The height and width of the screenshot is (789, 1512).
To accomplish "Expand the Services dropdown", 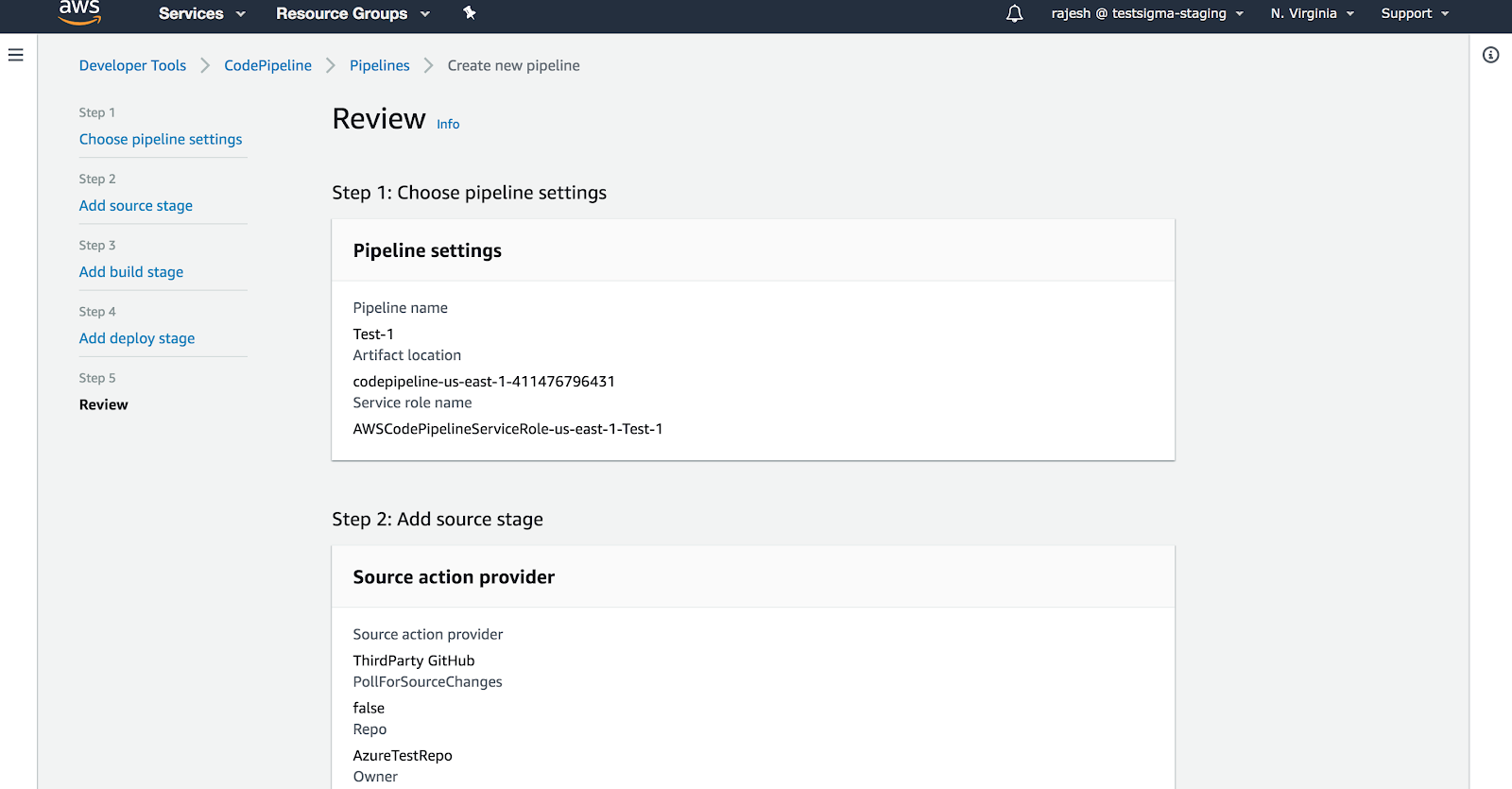I will click(x=202, y=13).
